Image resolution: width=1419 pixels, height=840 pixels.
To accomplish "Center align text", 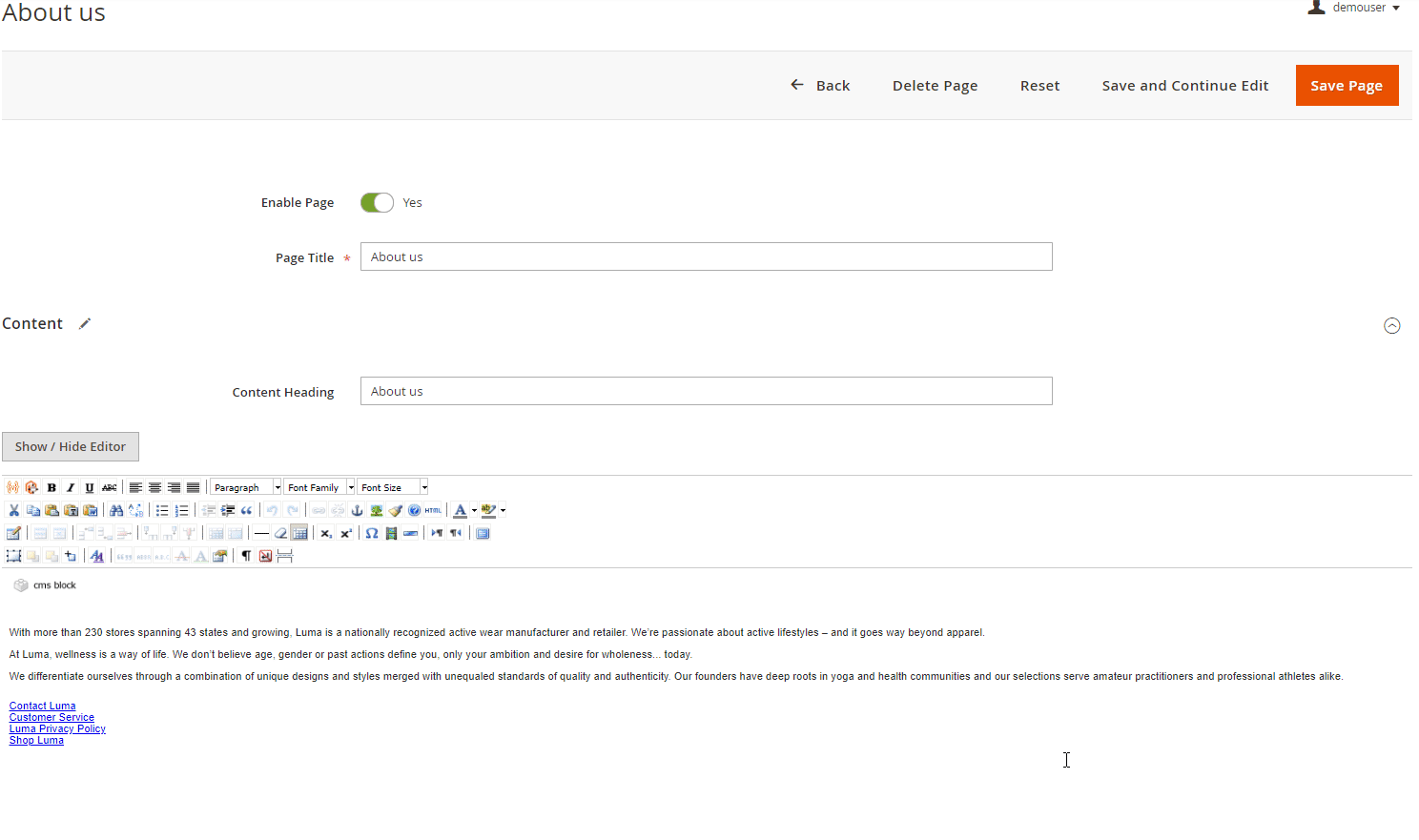I will [x=154, y=487].
